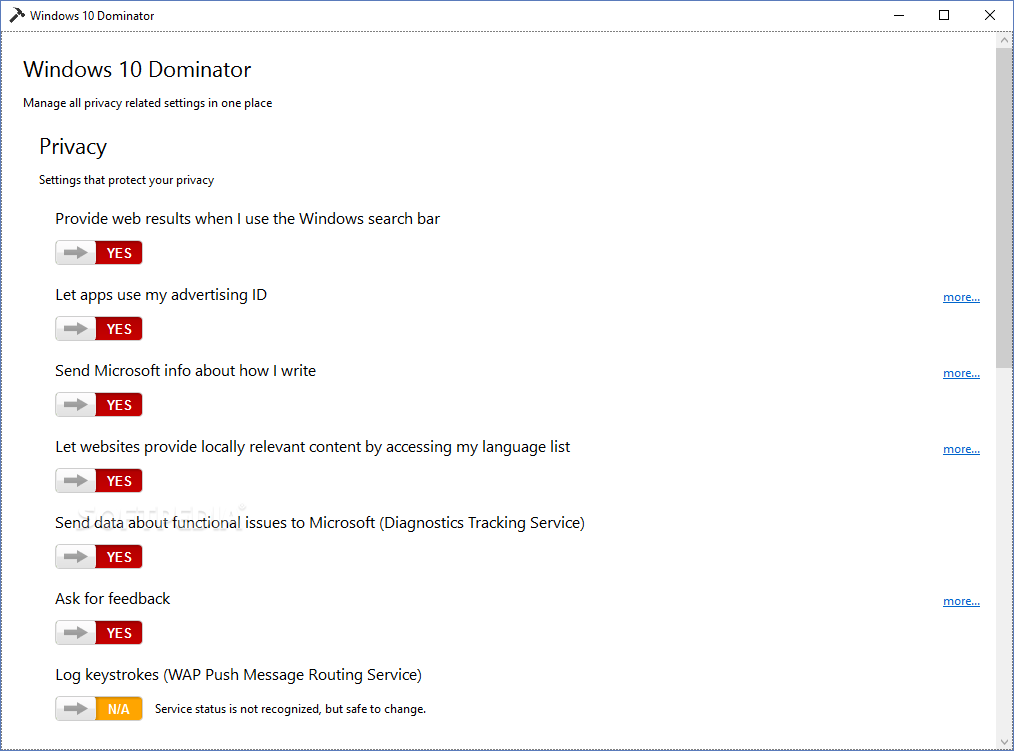
Task: Click 'Log keystrokes (WAP Push Message Routing Service)' label
Action: click(239, 675)
